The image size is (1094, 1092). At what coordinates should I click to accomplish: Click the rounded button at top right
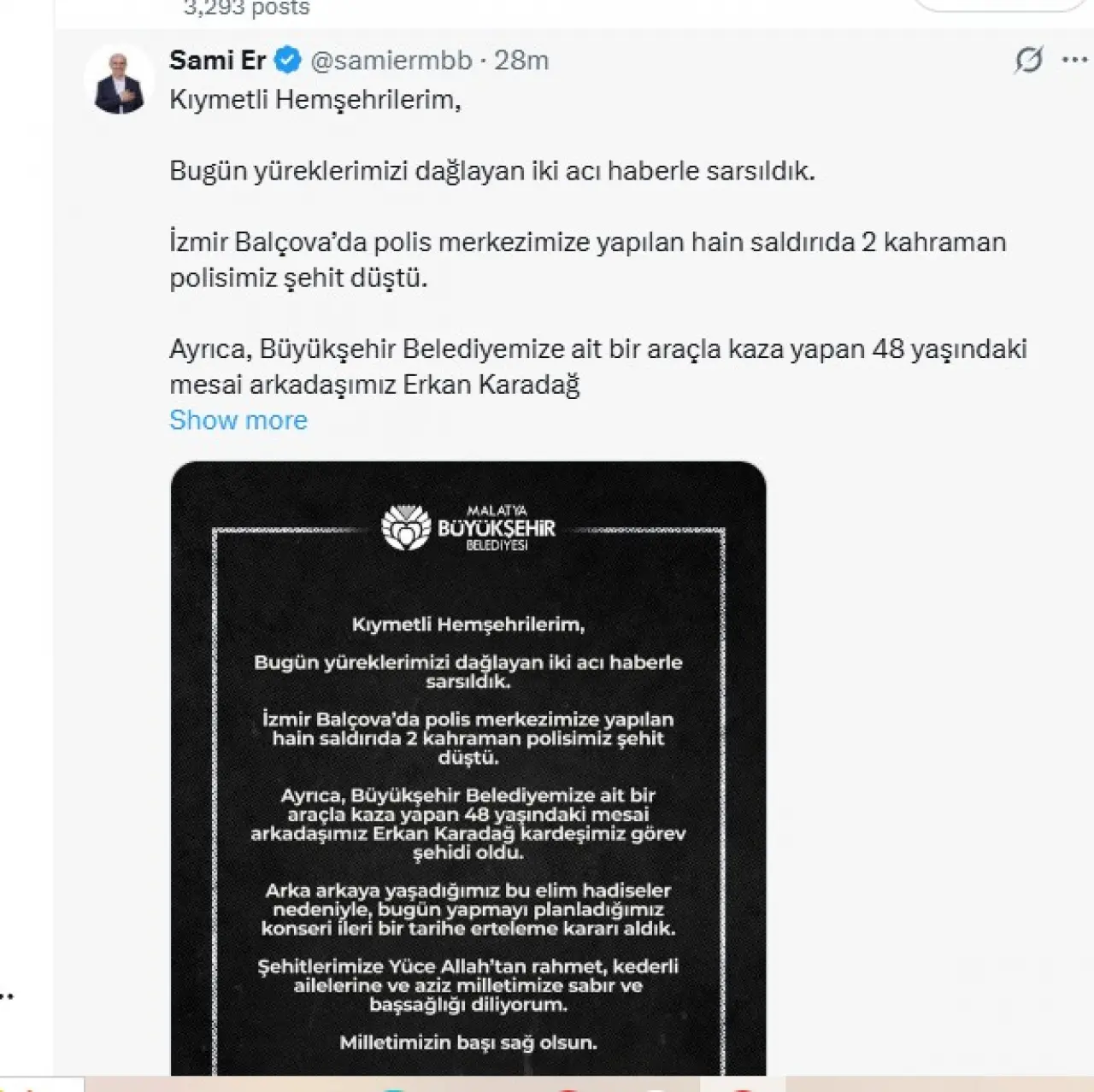pyautogui.click(x=1000, y=4)
